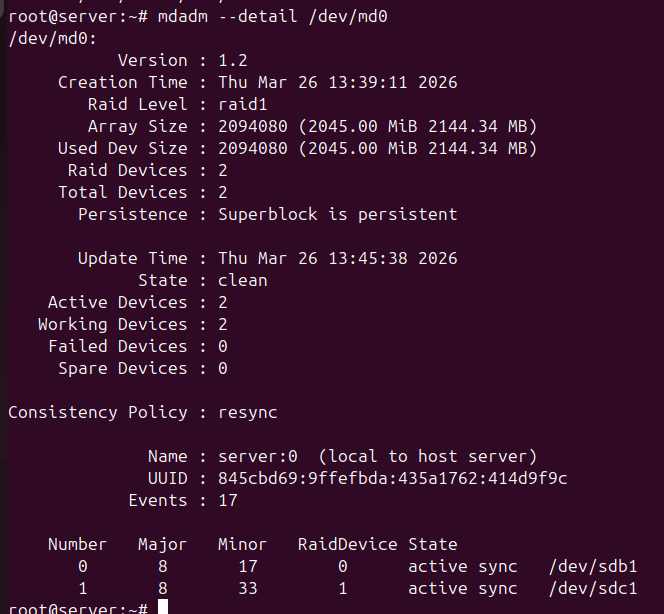Click the Consistency Policy value resync

[247, 412]
